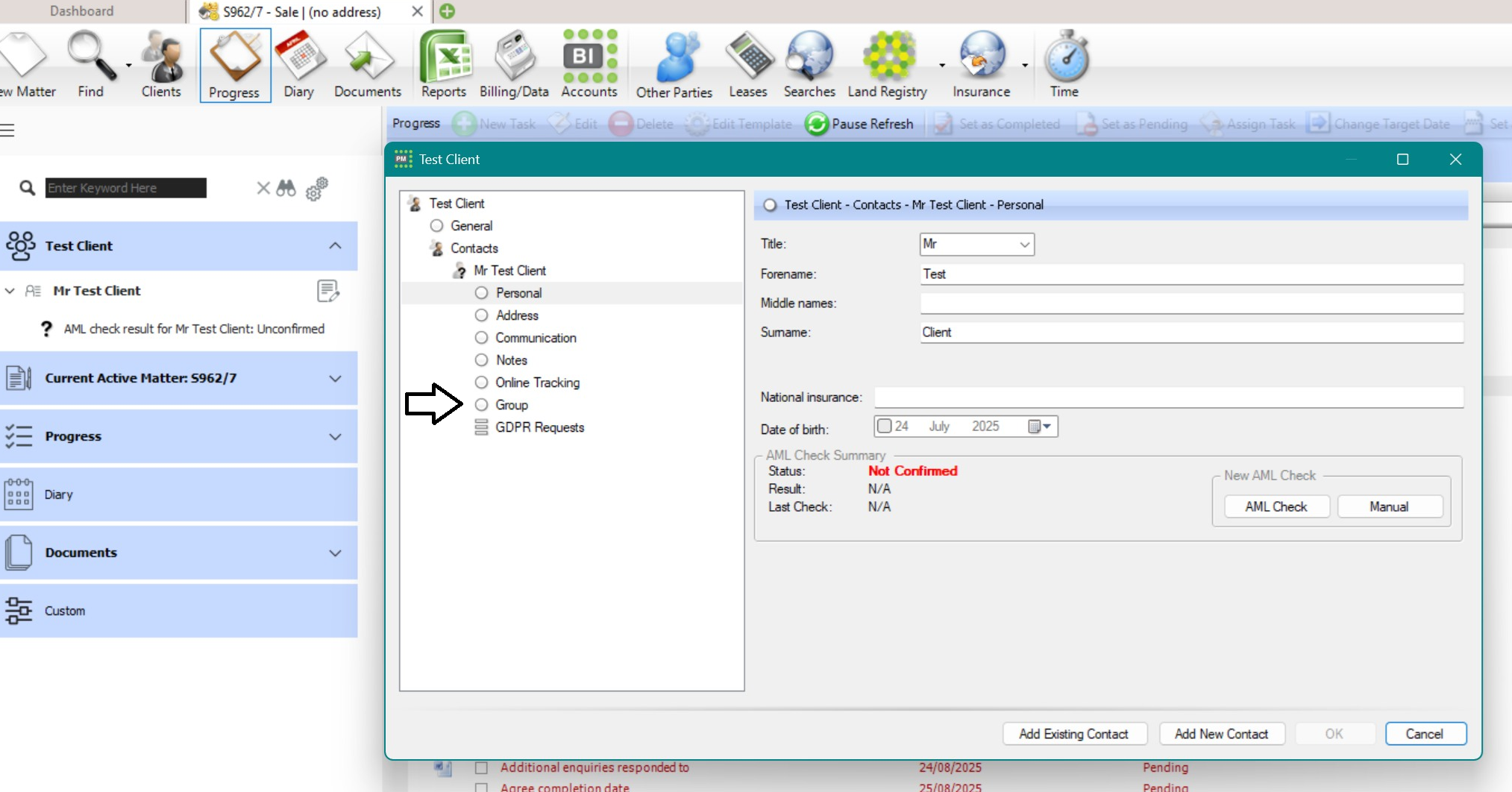Click into the National insurance field
The height and width of the screenshot is (792, 1512).
point(1168,397)
